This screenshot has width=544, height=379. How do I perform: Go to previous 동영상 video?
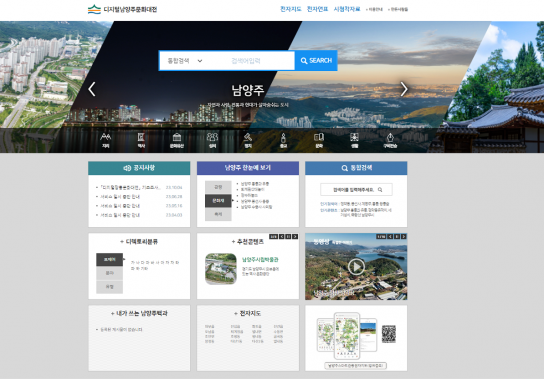390,237
